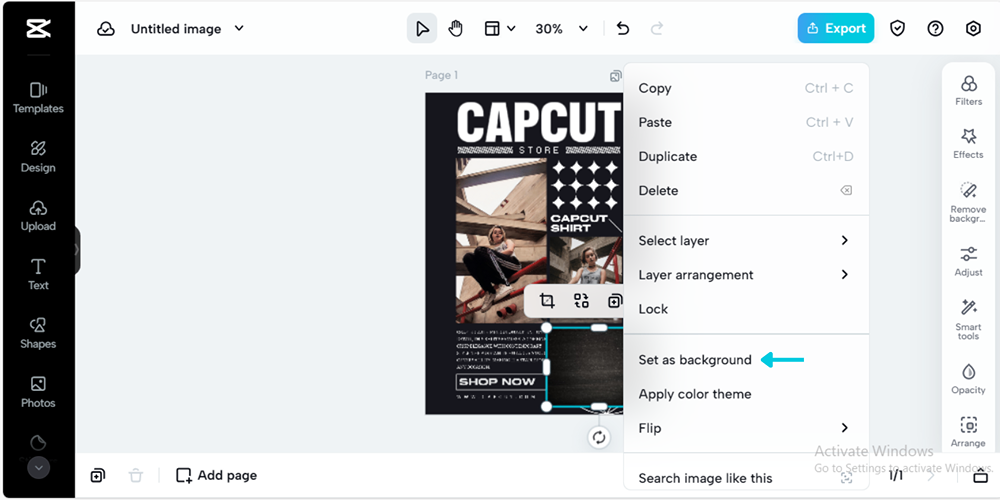1000x500 pixels.
Task: Click the CAPCUT SHIRT text on the poster
Action: click(x=579, y=223)
